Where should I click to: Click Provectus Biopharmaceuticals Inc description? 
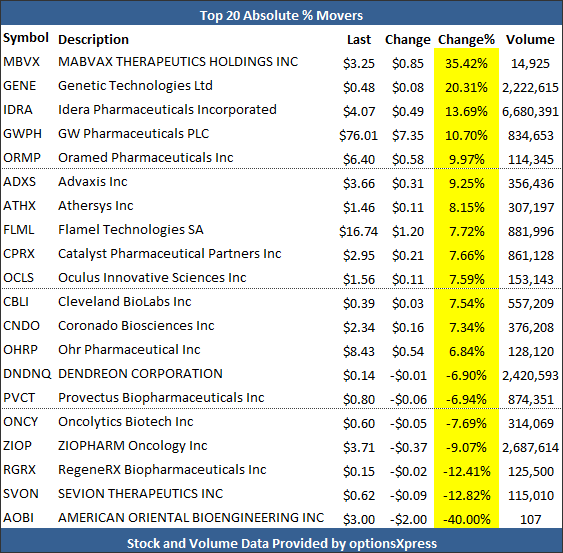point(161,398)
